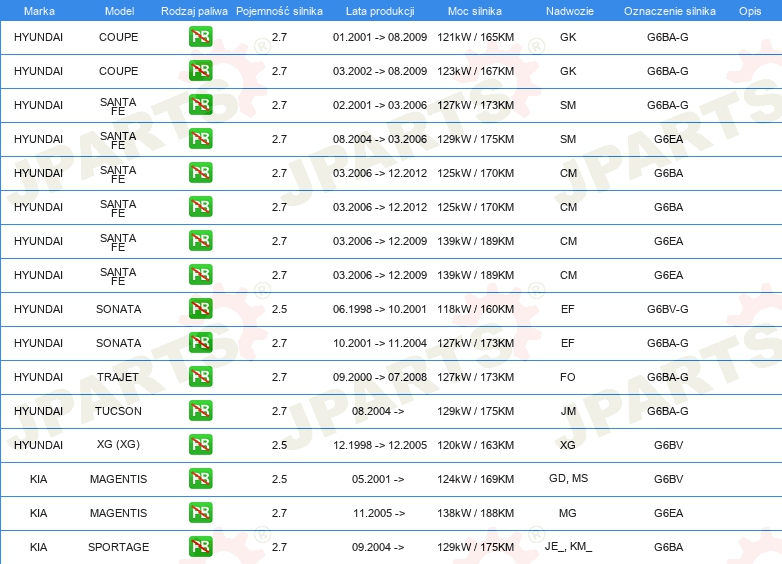Click fuel icon in Sportage row

coord(200,547)
